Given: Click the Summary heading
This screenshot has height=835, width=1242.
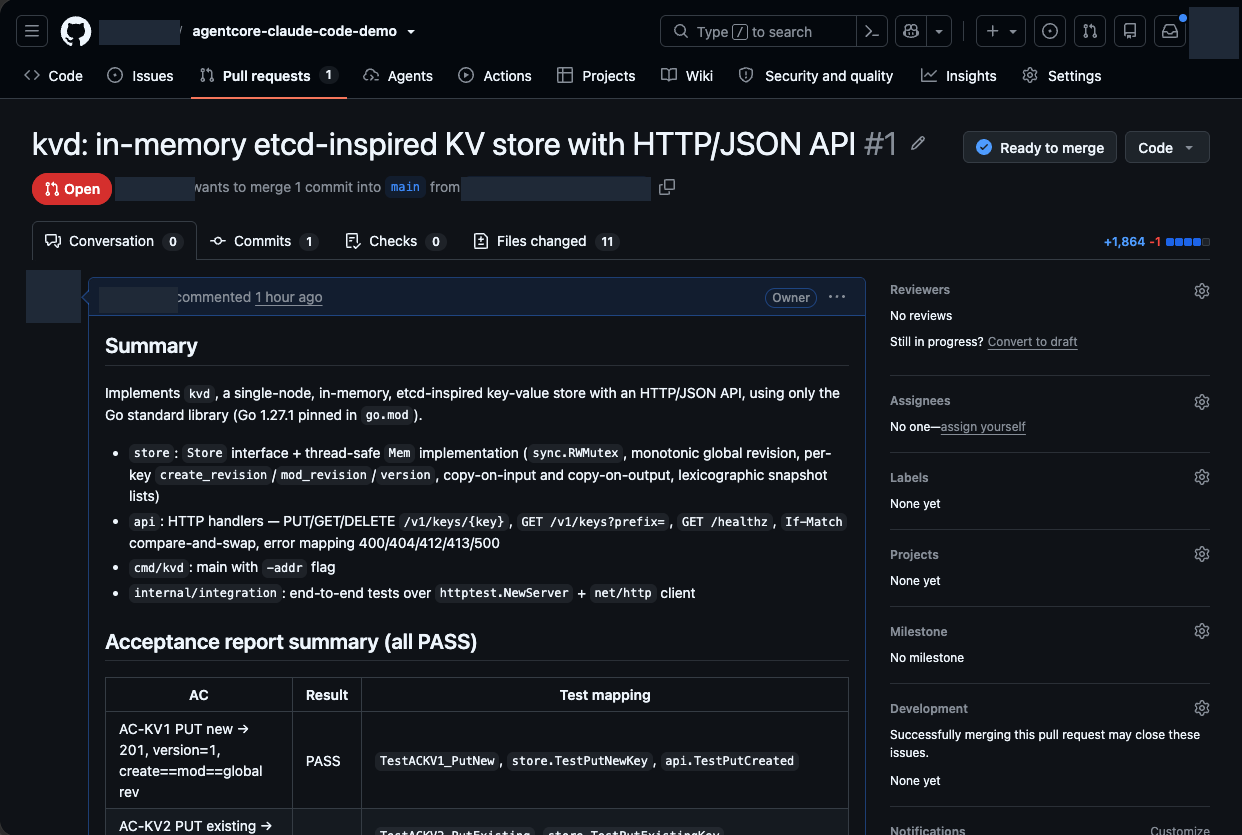Looking at the screenshot, I should point(151,346).
